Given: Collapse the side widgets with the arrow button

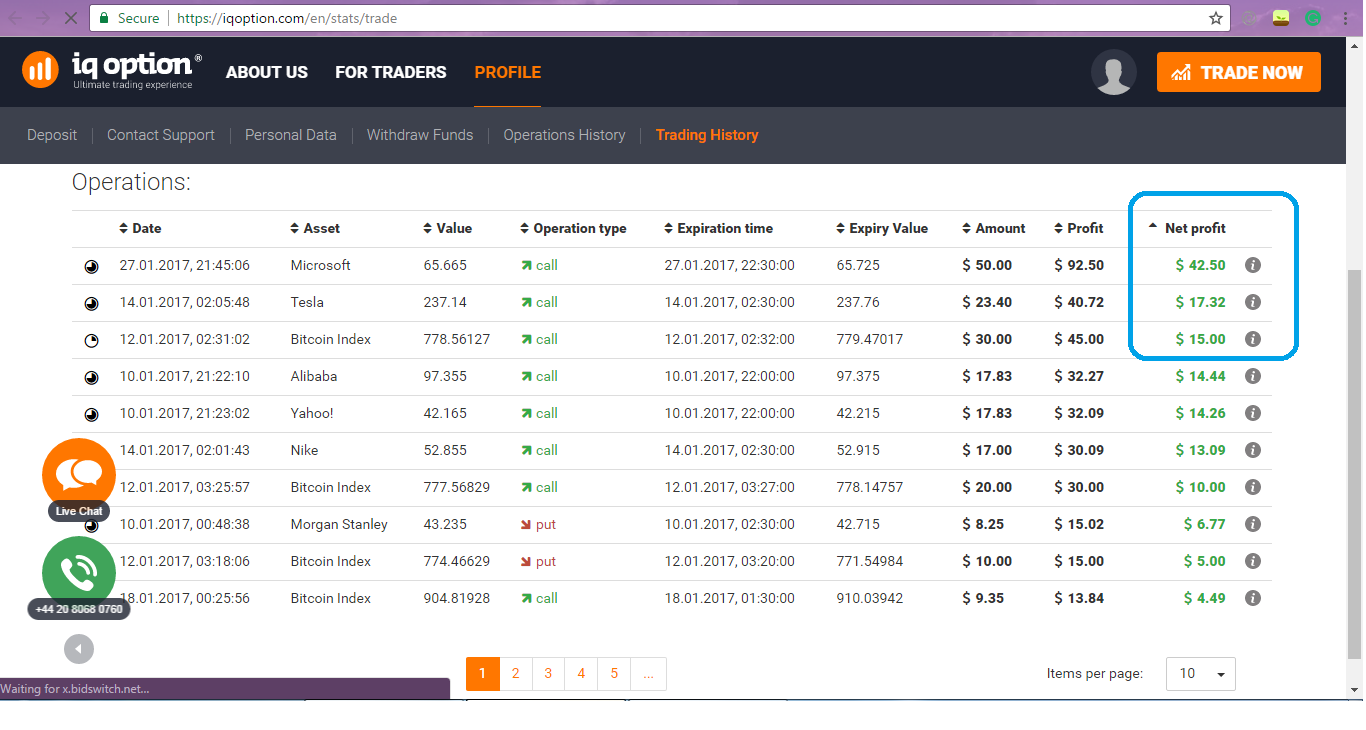Looking at the screenshot, I should (x=79, y=649).
